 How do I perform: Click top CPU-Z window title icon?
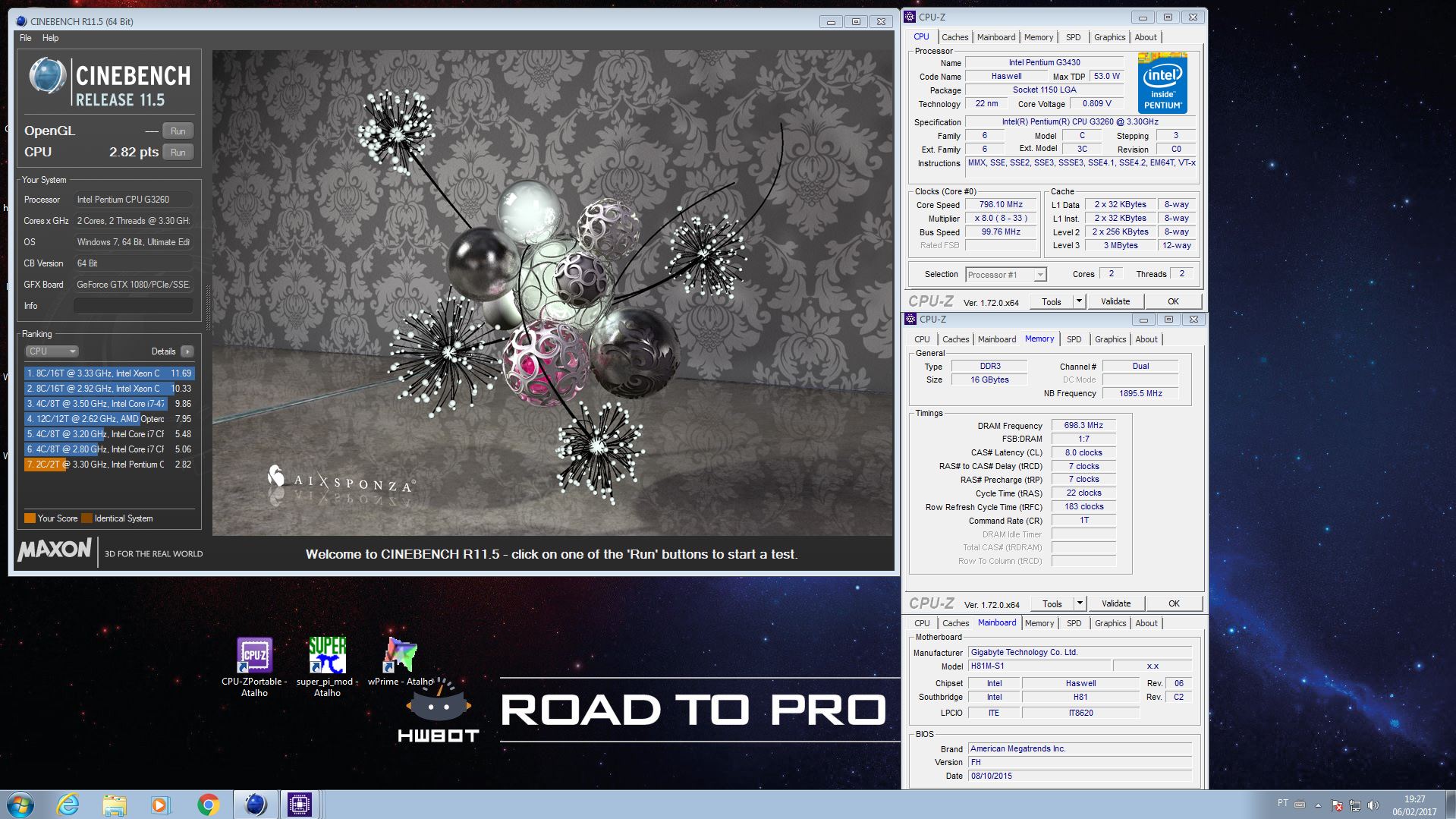(x=910, y=17)
